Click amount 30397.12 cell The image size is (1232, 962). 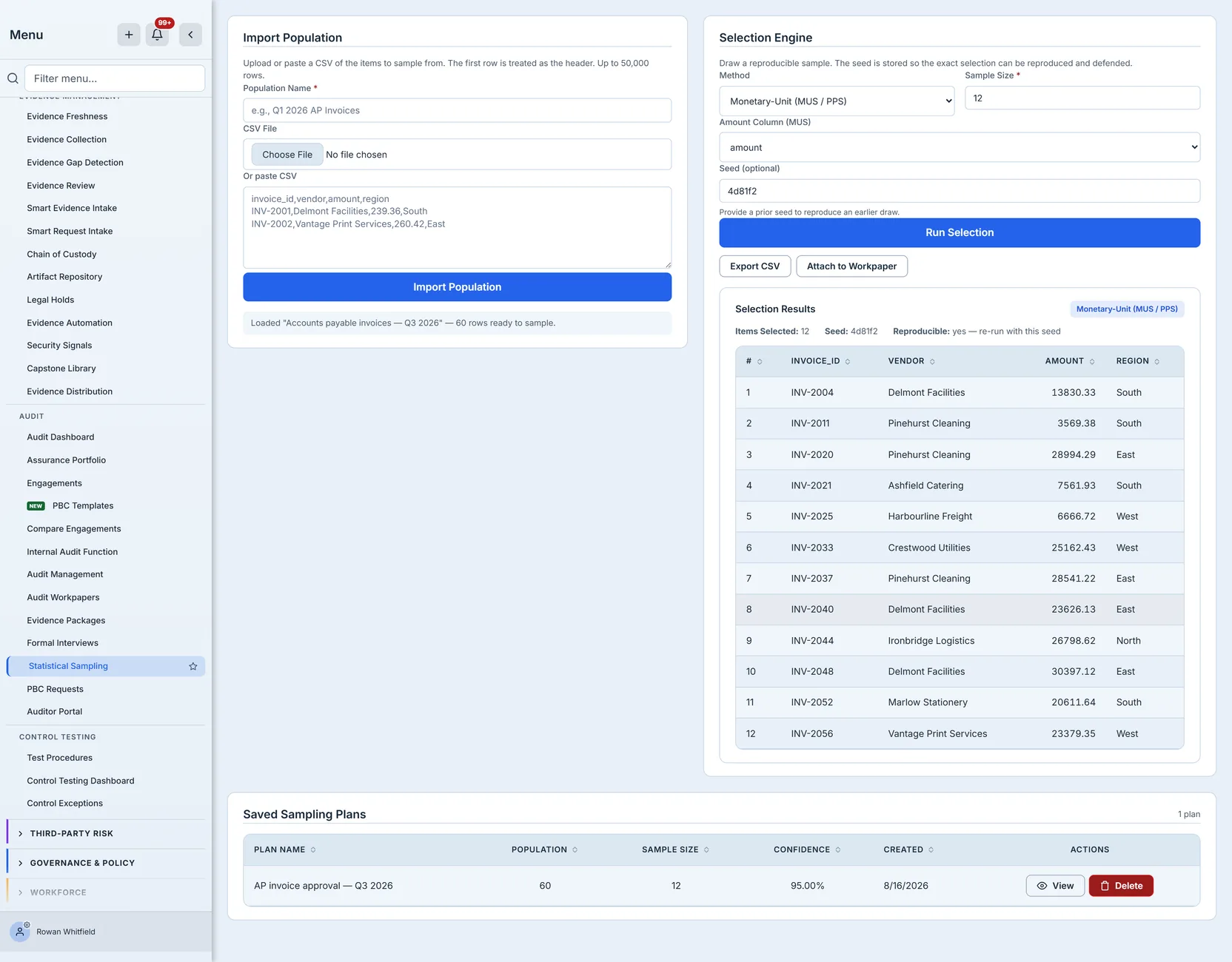(x=1073, y=672)
